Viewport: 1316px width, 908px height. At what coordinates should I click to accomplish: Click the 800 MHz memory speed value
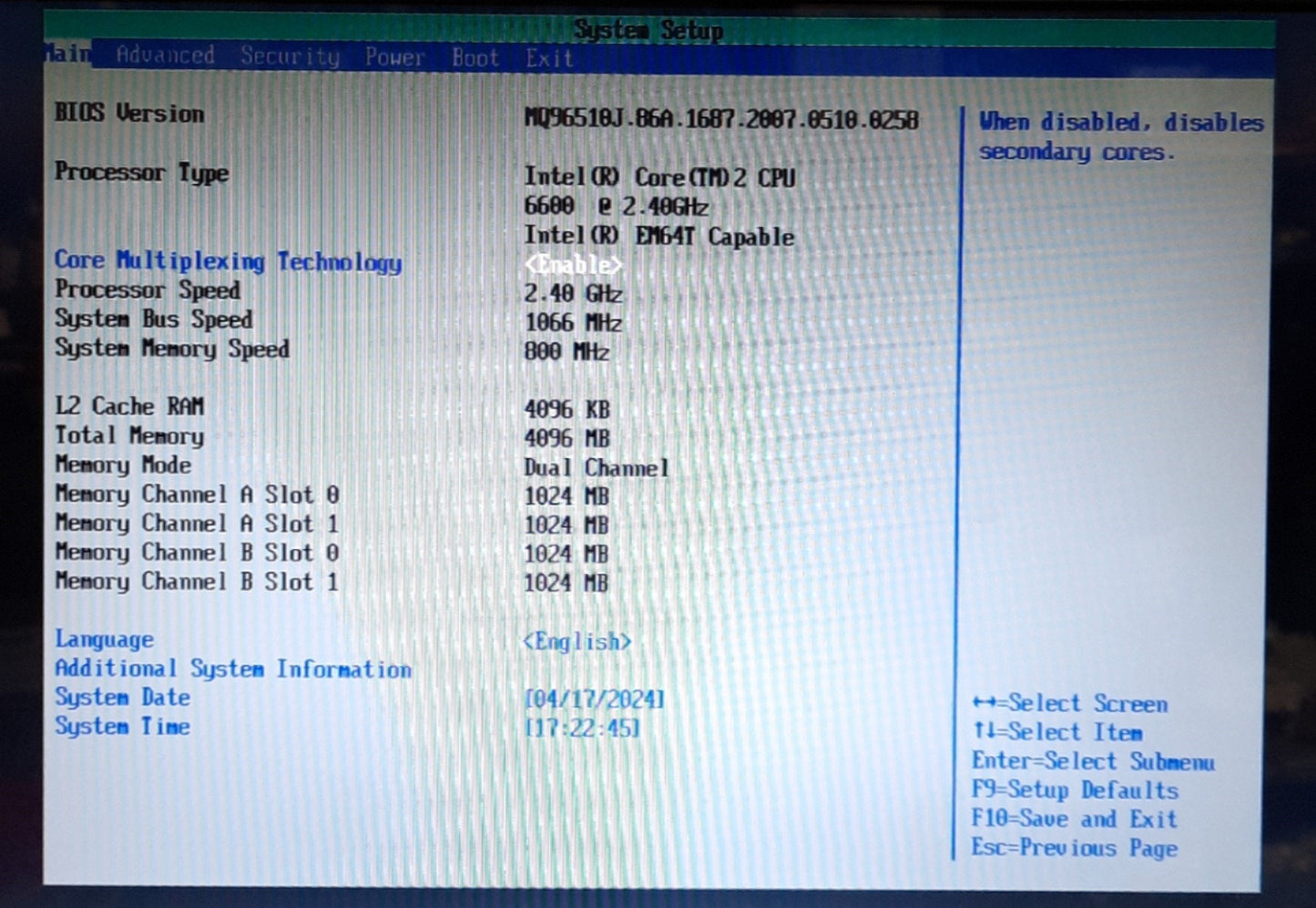click(x=567, y=352)
